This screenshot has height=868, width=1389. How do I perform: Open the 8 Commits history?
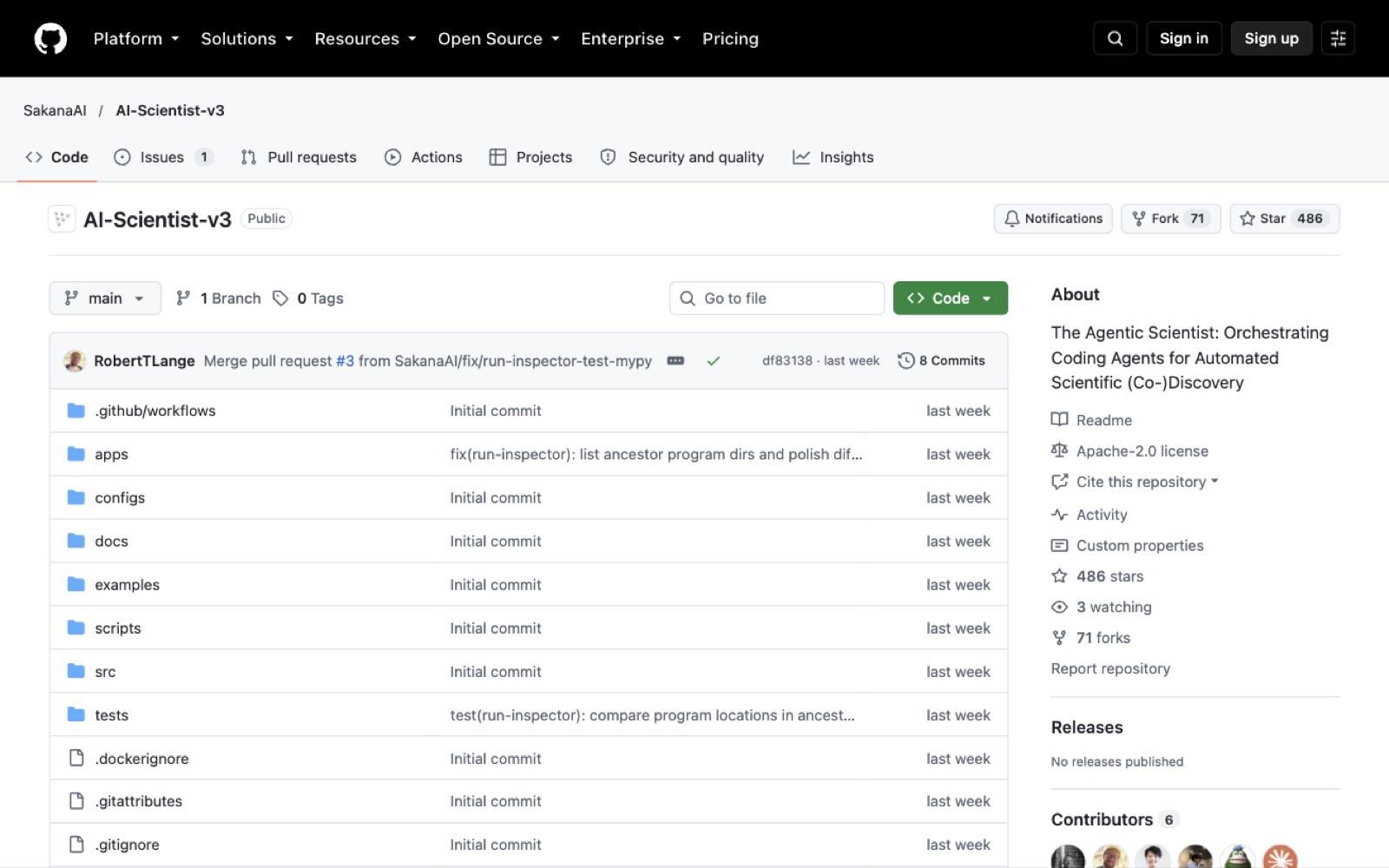pyautogui.click(x=942, y=360)
